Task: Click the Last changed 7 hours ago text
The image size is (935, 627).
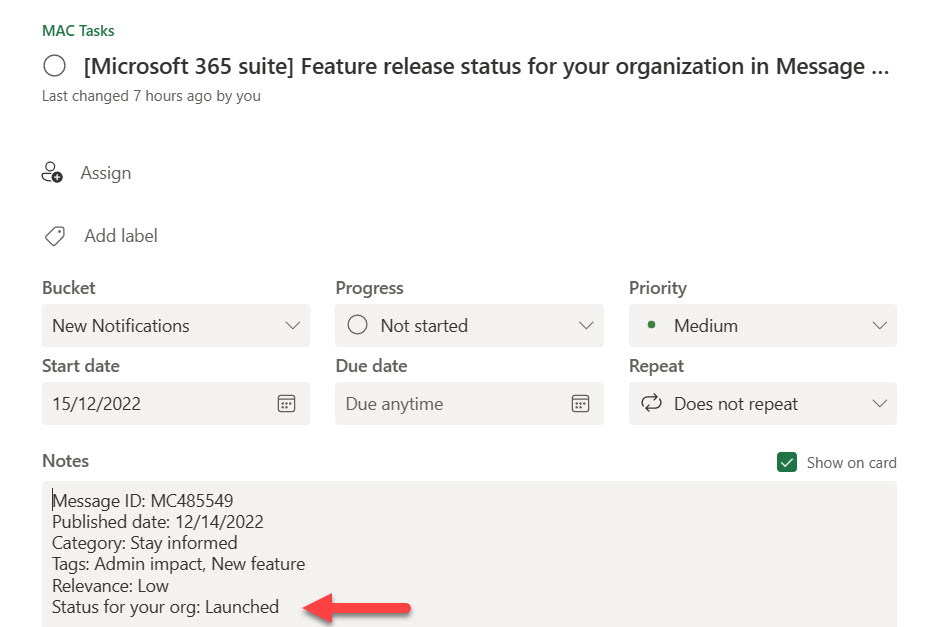Action: 151,96
